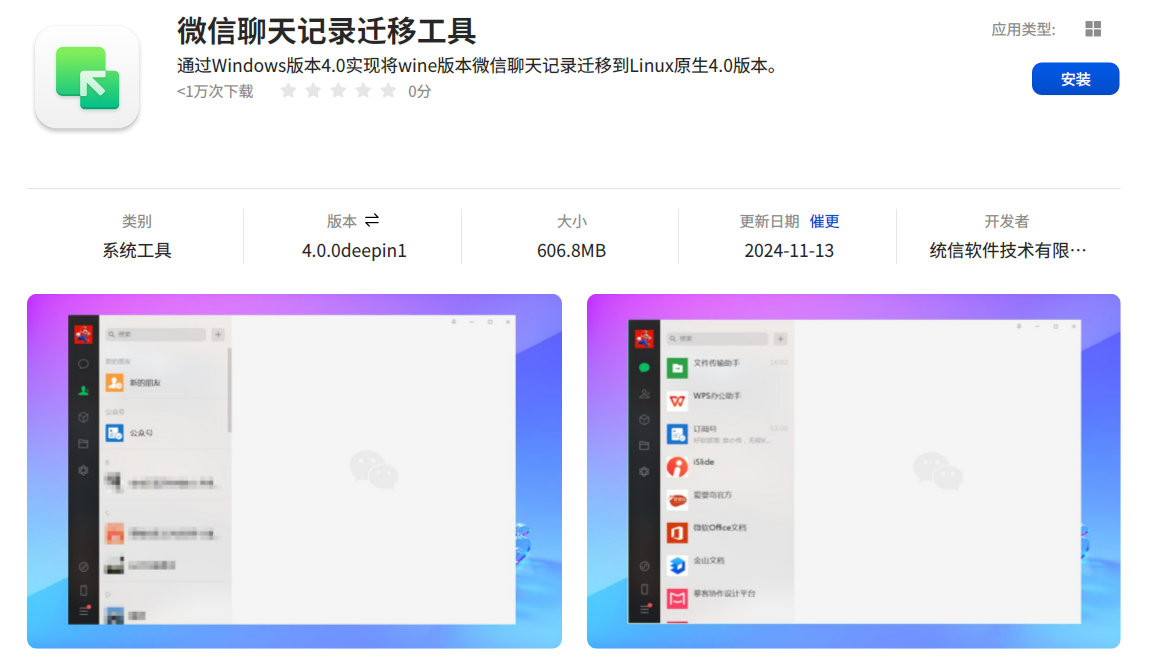The image size is (1150, 660).
Task: Click the 开发者 label
Action: pyautogui.click(x=1006, y=221)
